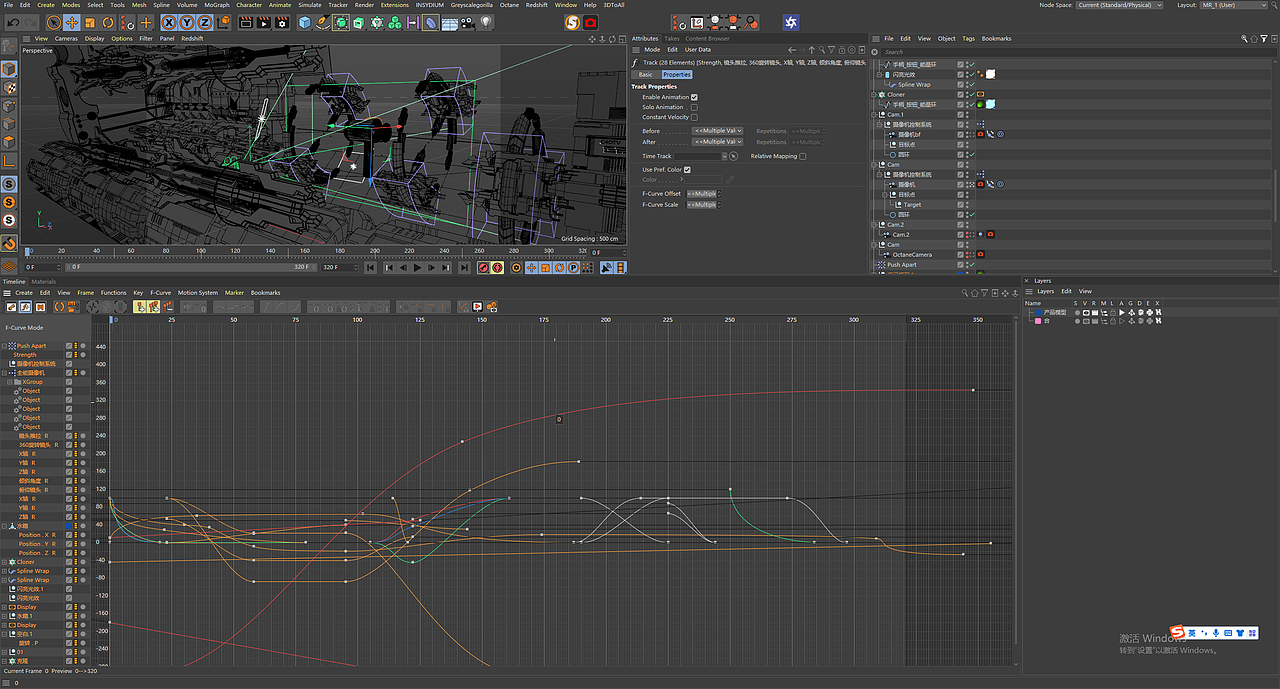Toggle Solo Animation checkbox

[694, 107]
